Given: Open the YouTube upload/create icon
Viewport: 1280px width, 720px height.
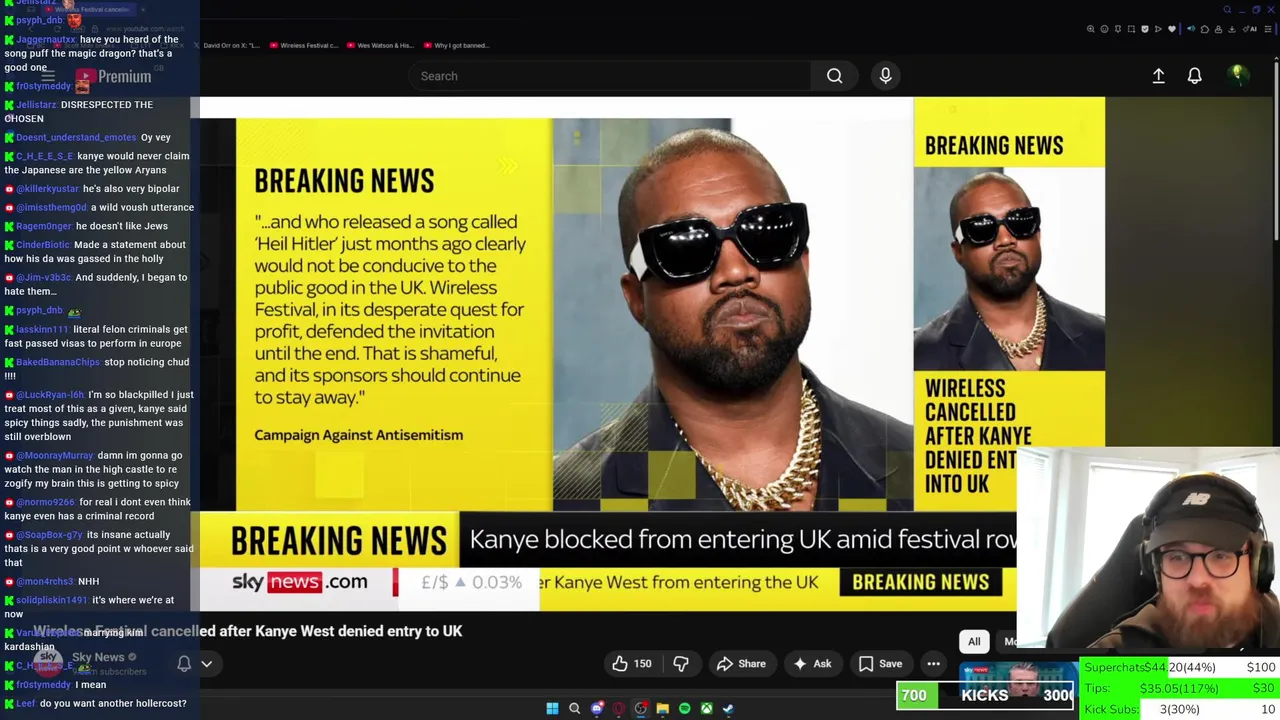Looking at the screenshot, I should coord(1158,76).
